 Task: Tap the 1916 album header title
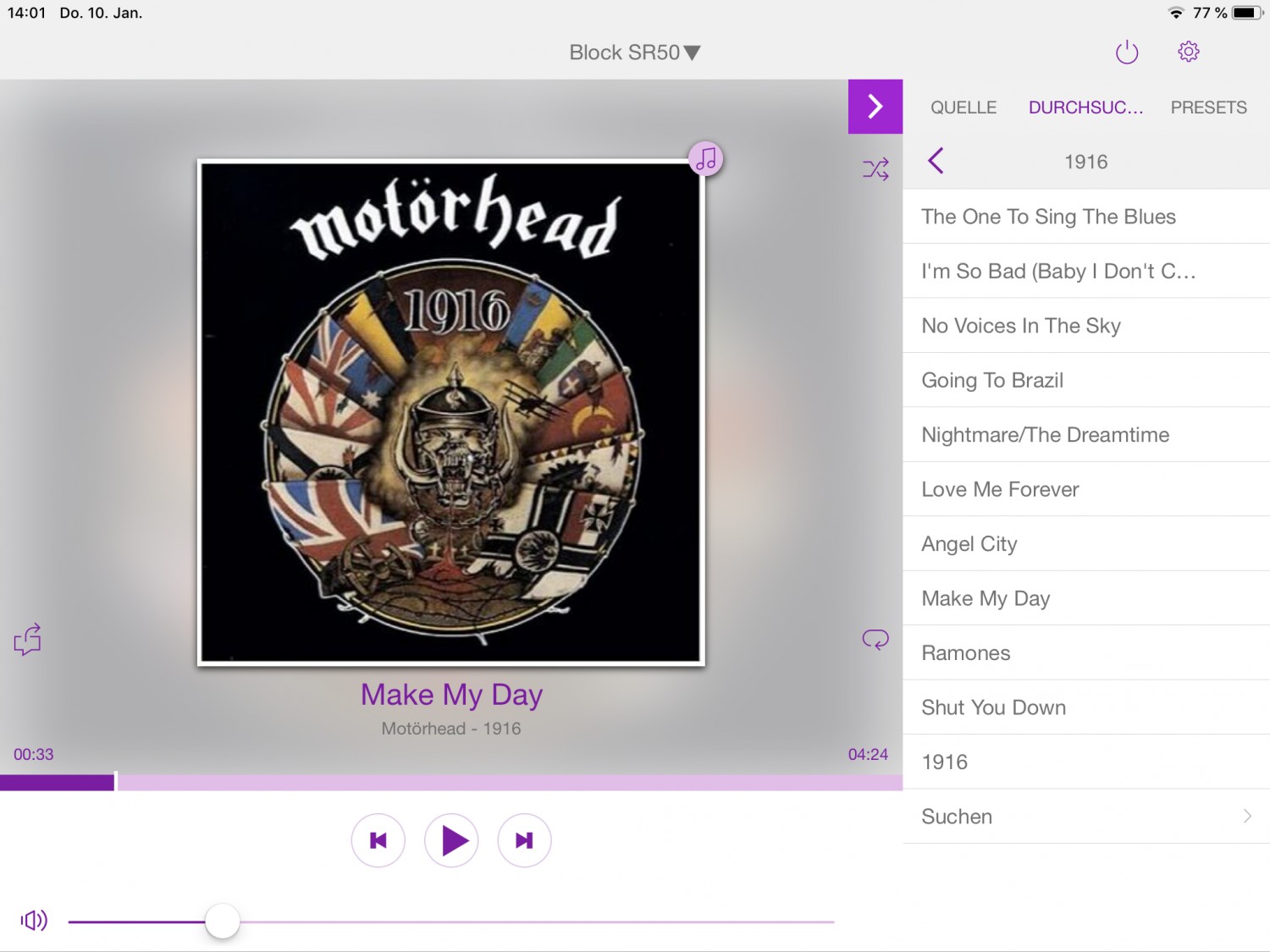coord(1086,162)
